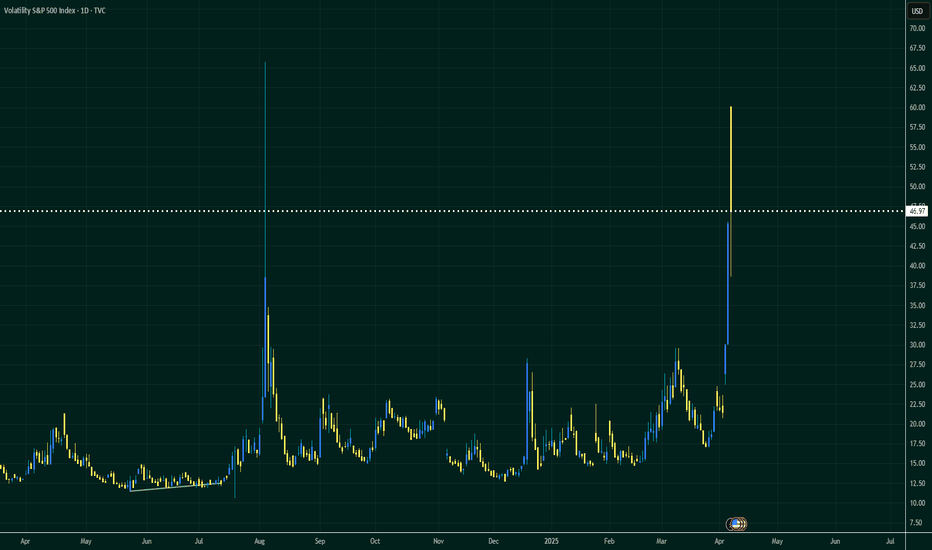The width and height of the screenshot is (932, 550).
Task: Click the 15.00 price axis label
Action: [x=918, y=463]
